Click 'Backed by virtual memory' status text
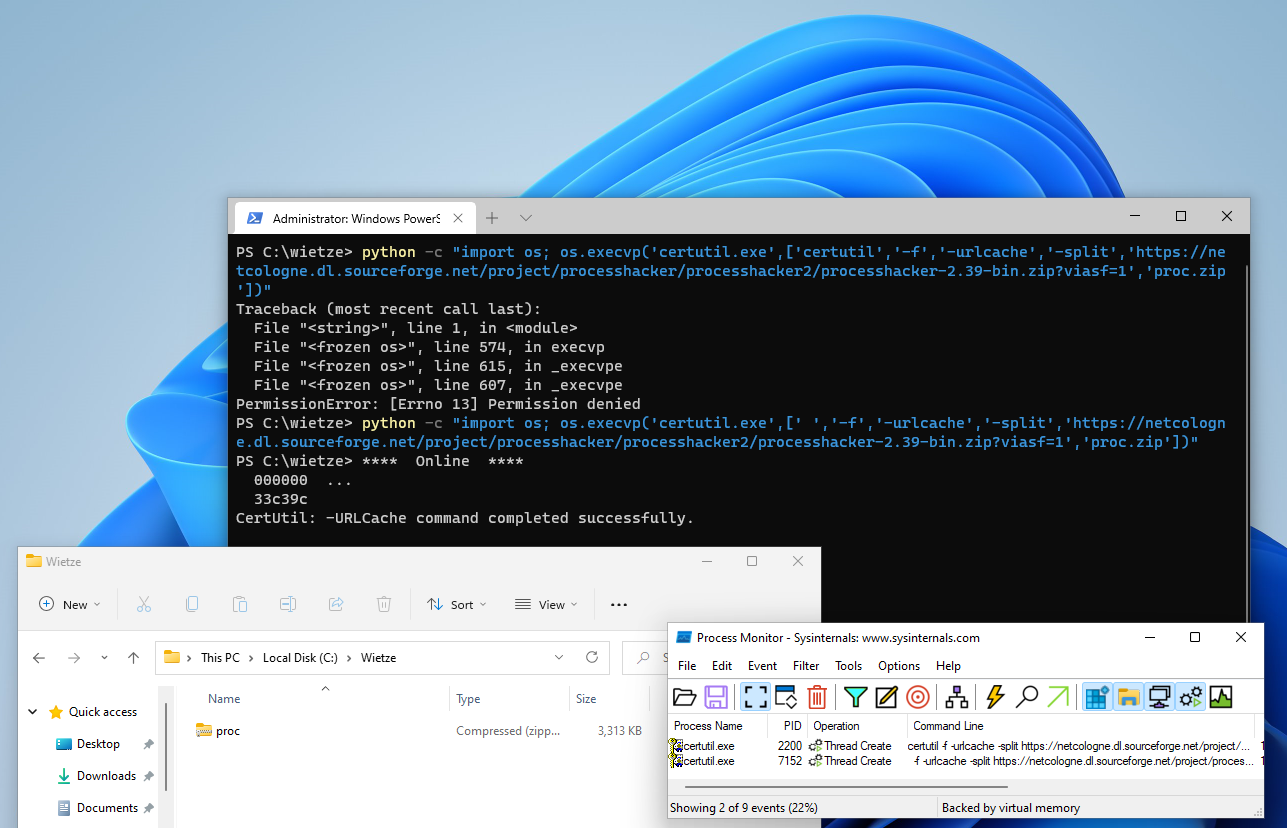The height and width of the screenshot is (828, 1287). (x=1011, y=808)
